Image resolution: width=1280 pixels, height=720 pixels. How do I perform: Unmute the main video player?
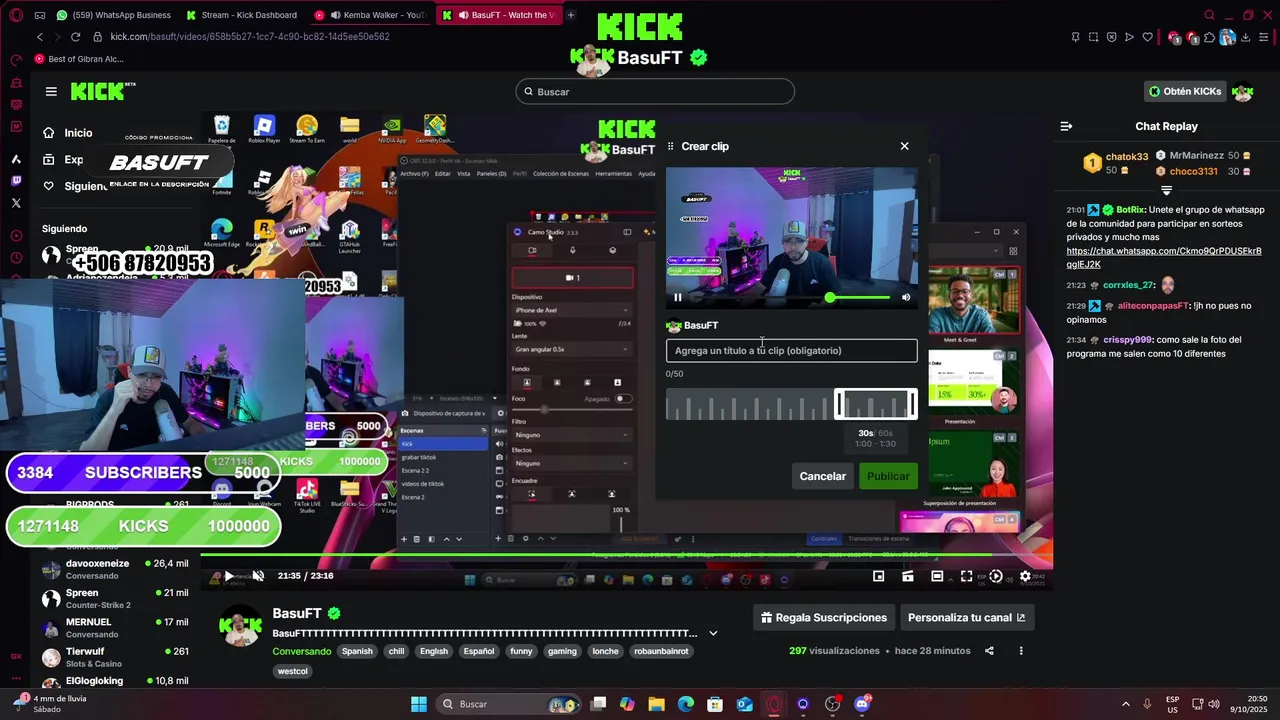258,576
